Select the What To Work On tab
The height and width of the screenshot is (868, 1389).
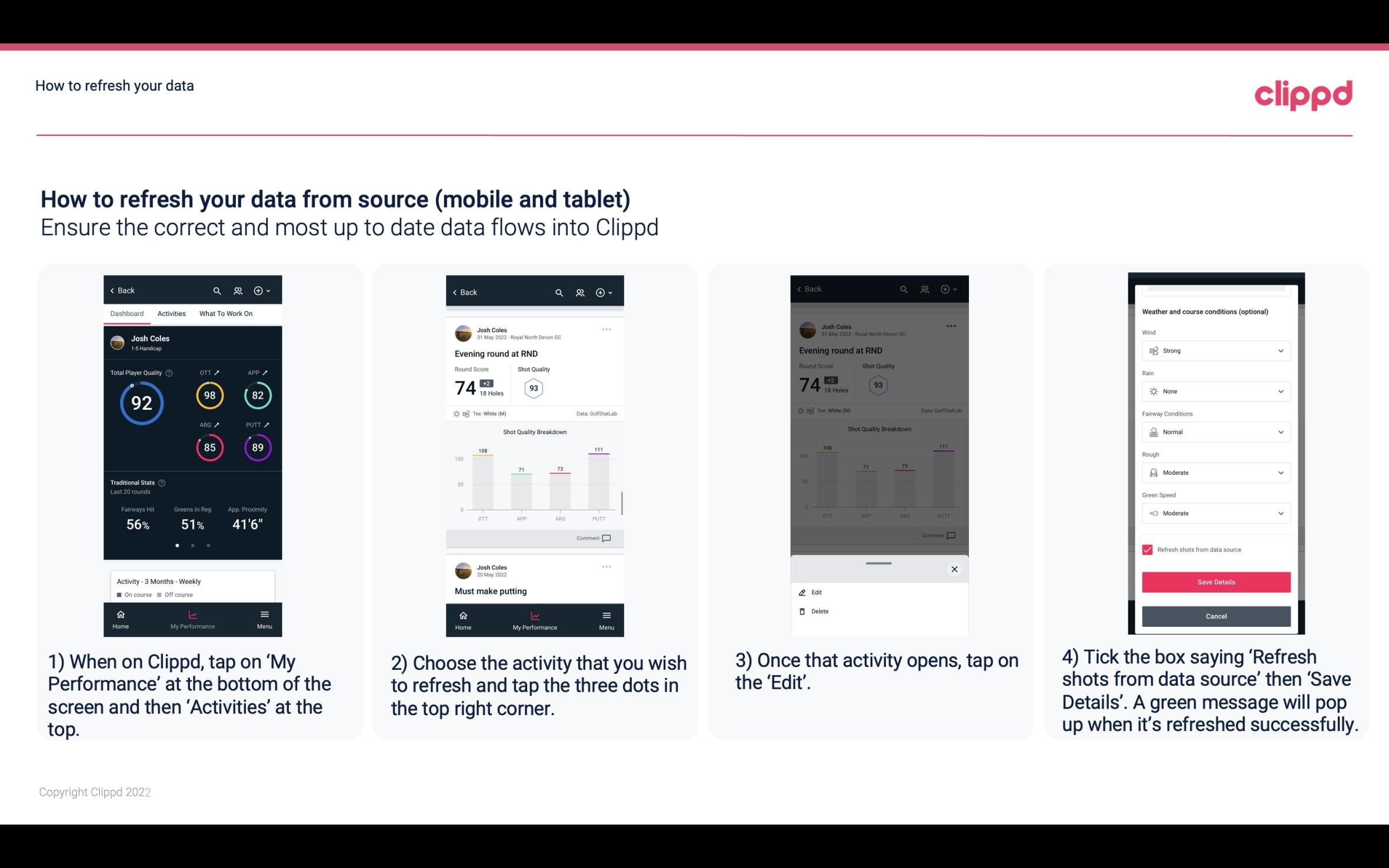(224, 313)
